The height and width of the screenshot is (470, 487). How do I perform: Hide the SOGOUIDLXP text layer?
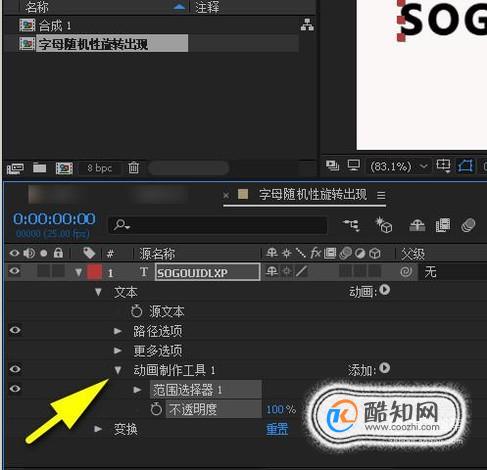click(x=14, y=271)
